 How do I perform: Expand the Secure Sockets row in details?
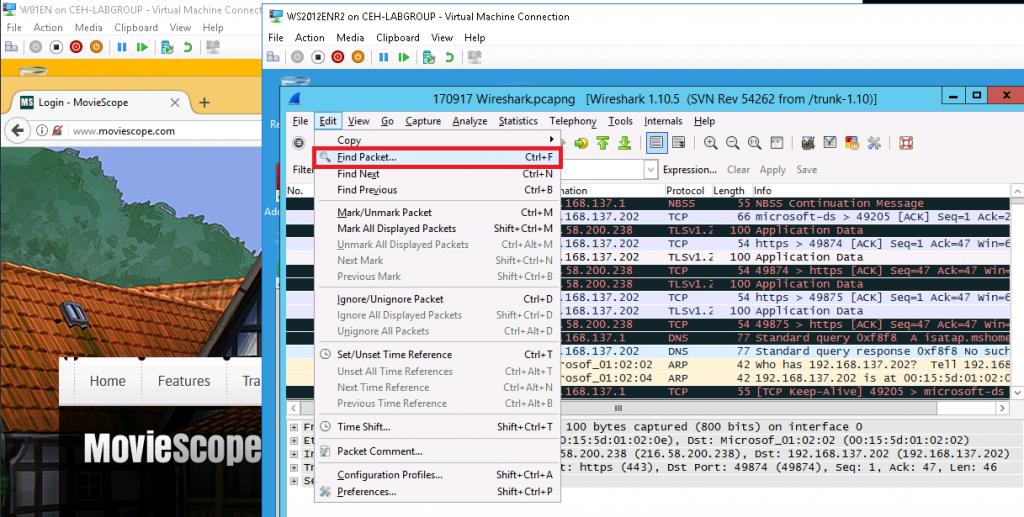294,481
